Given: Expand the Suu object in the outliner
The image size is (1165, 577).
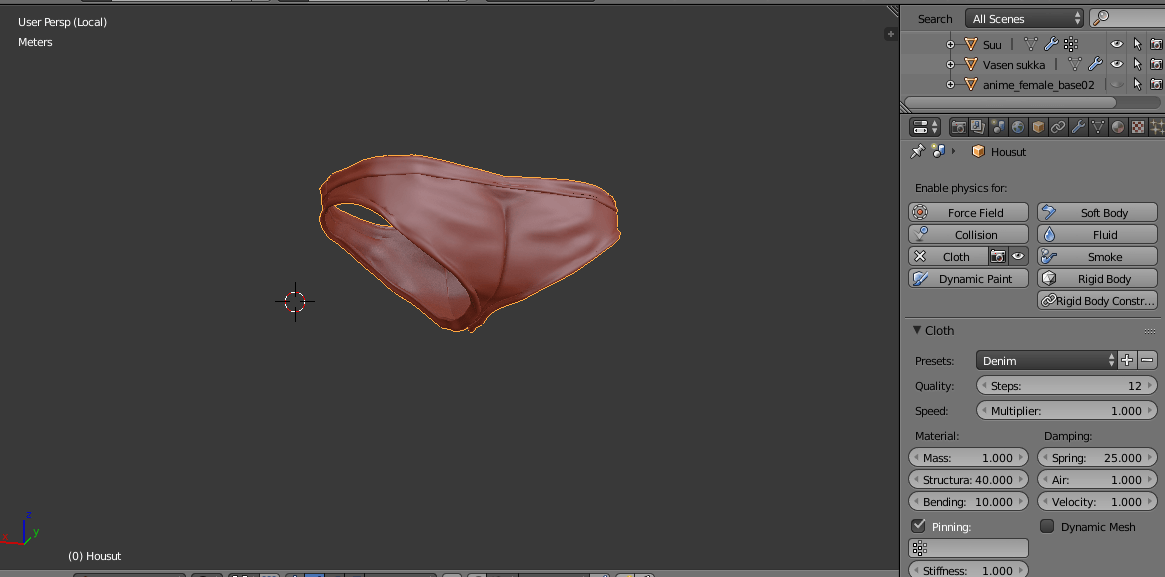Looking at the screenshot, I should [951, 44].
